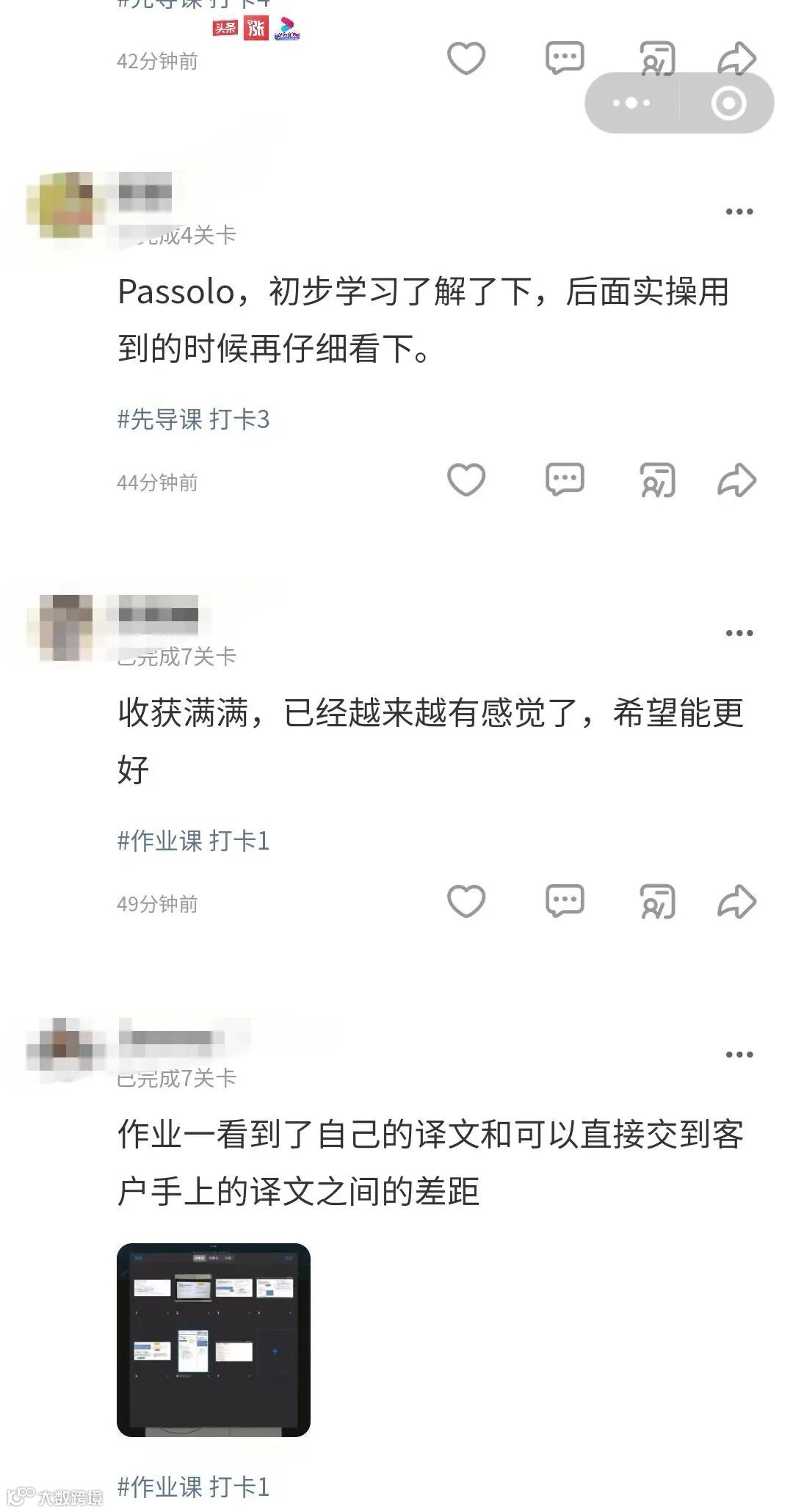The image size is (793, 1512).
Task: Comment on the 42分钟前 post
Action: click(565, 59)
